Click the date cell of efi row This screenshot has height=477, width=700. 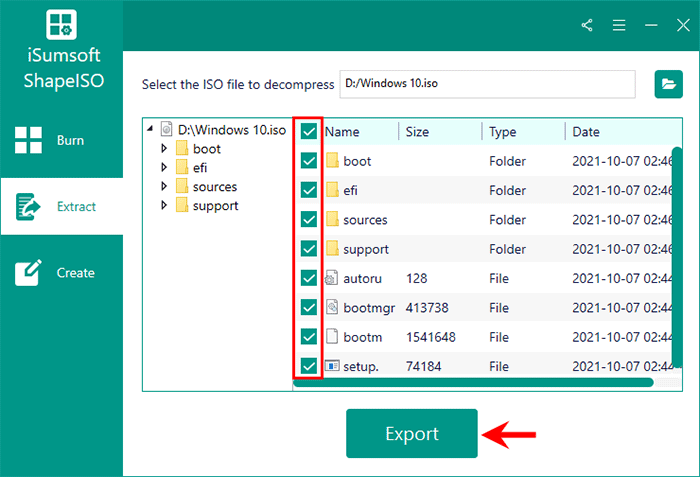point(622,190)
